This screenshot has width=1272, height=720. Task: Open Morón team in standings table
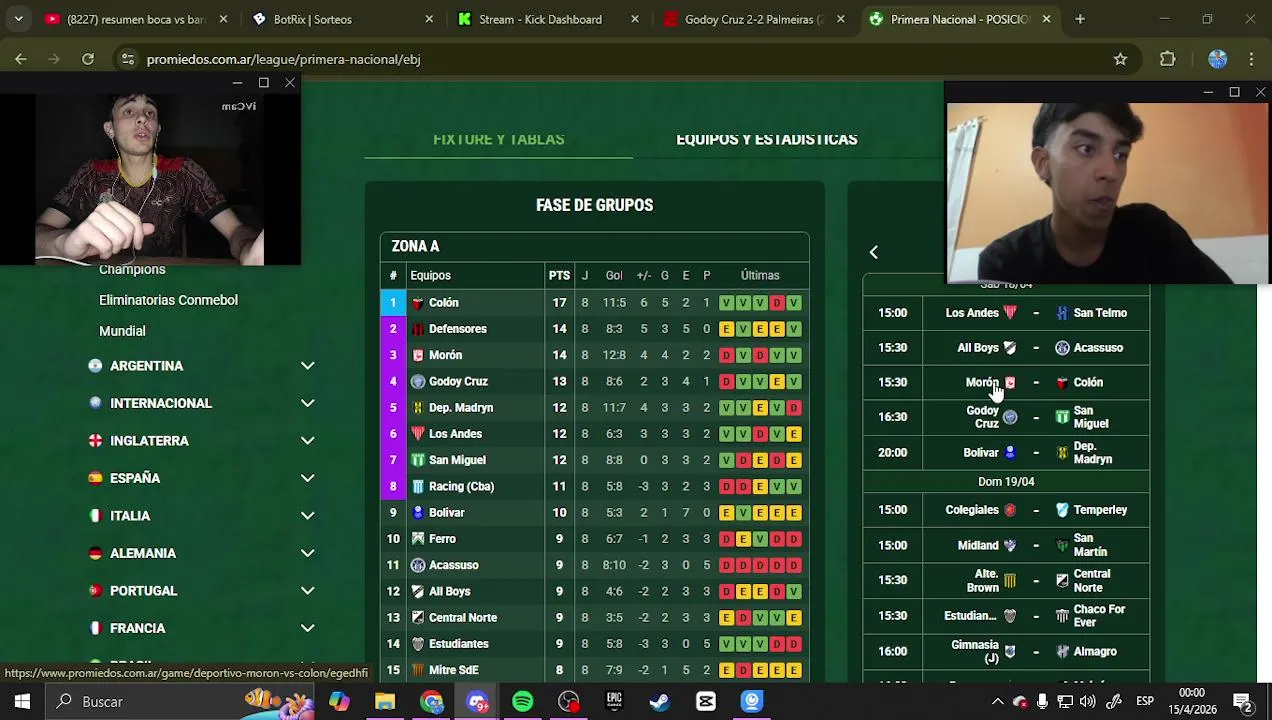pos(445,355)
